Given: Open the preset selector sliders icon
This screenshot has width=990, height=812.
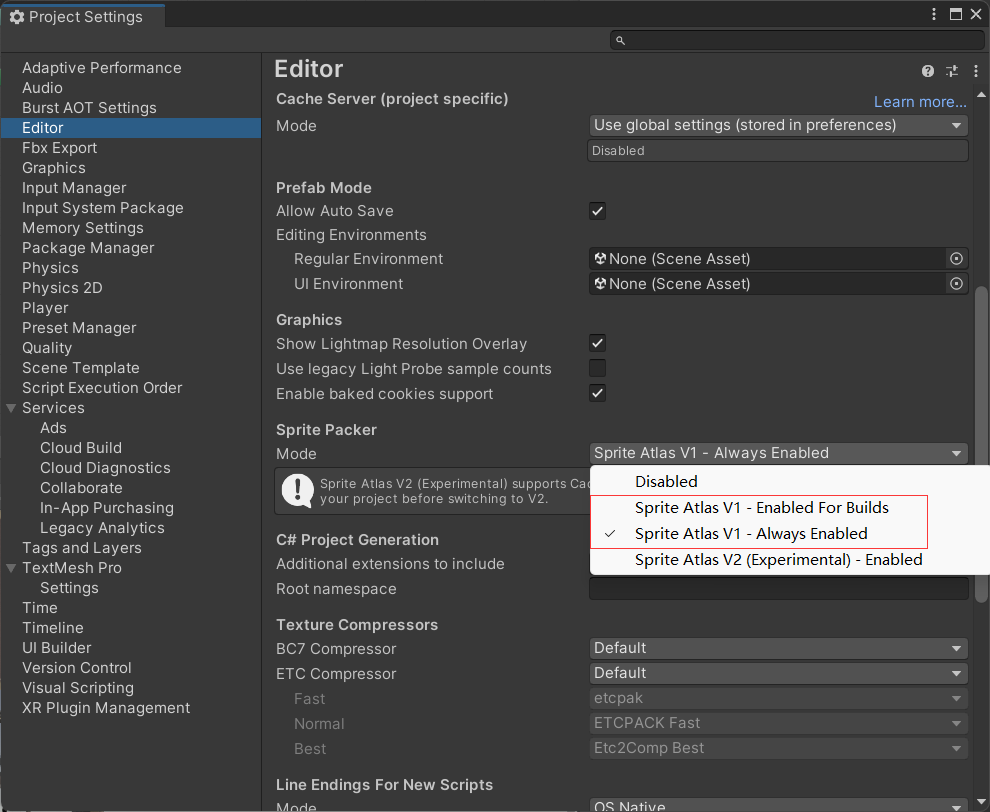Looking at the screenshot, I should [951, 71].
